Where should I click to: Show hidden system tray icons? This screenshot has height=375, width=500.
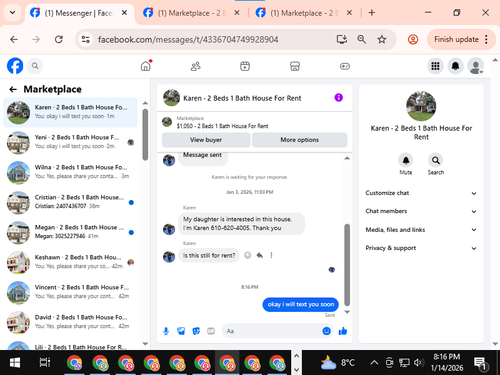374,362
